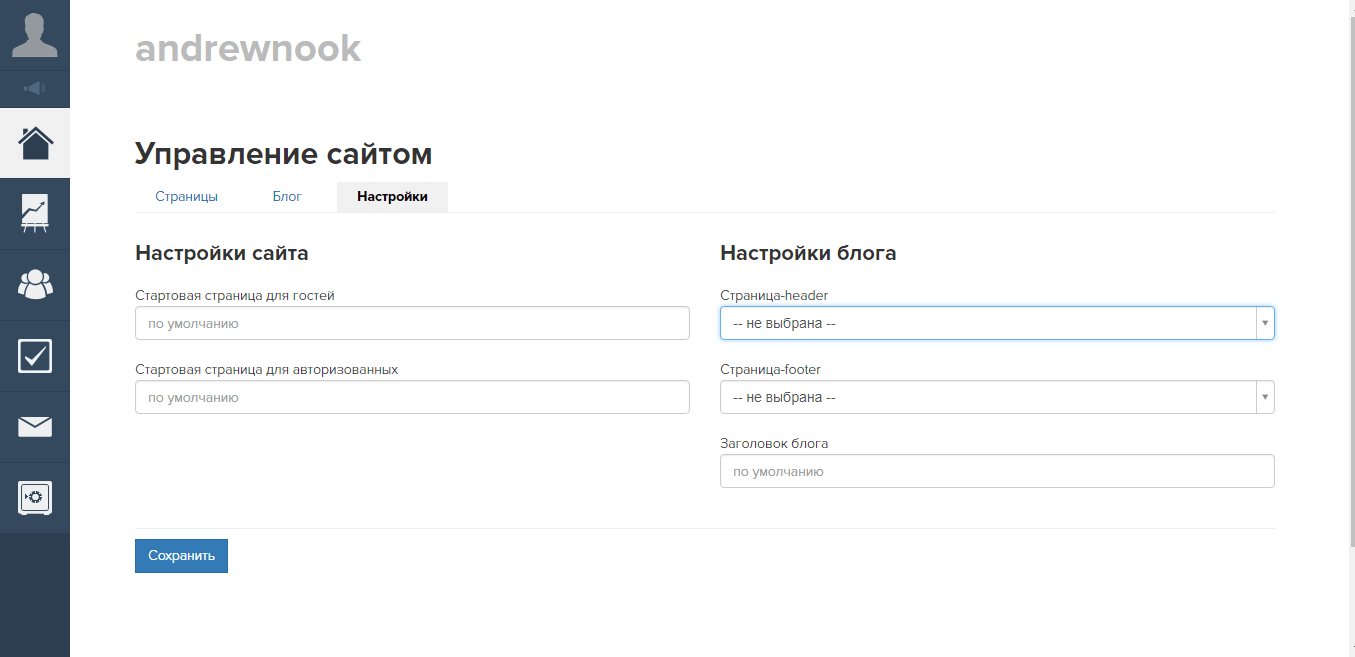
Task: Open the users group icon
Action: pyautogui.click(x=35, y=285)
